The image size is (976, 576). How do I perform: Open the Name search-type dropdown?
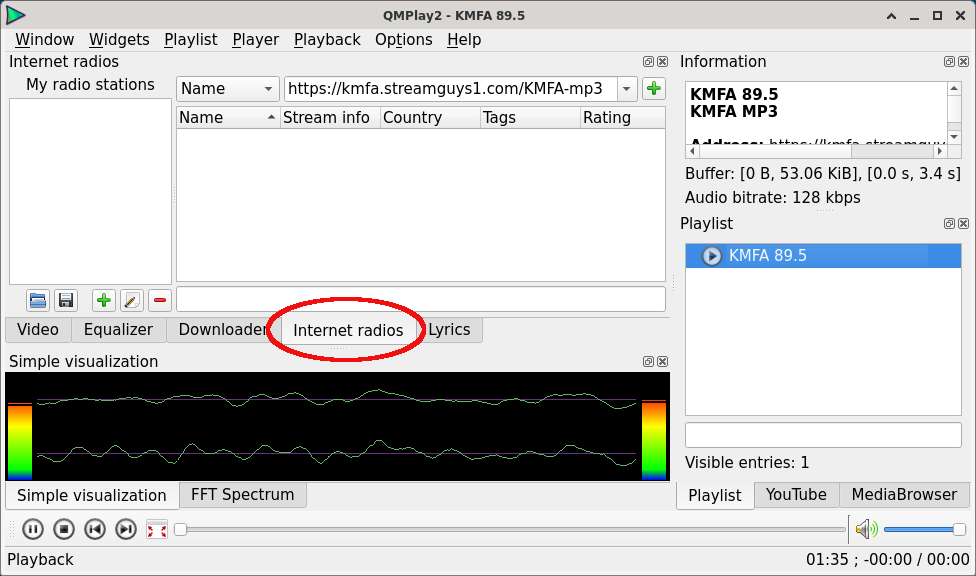[228, 88]
